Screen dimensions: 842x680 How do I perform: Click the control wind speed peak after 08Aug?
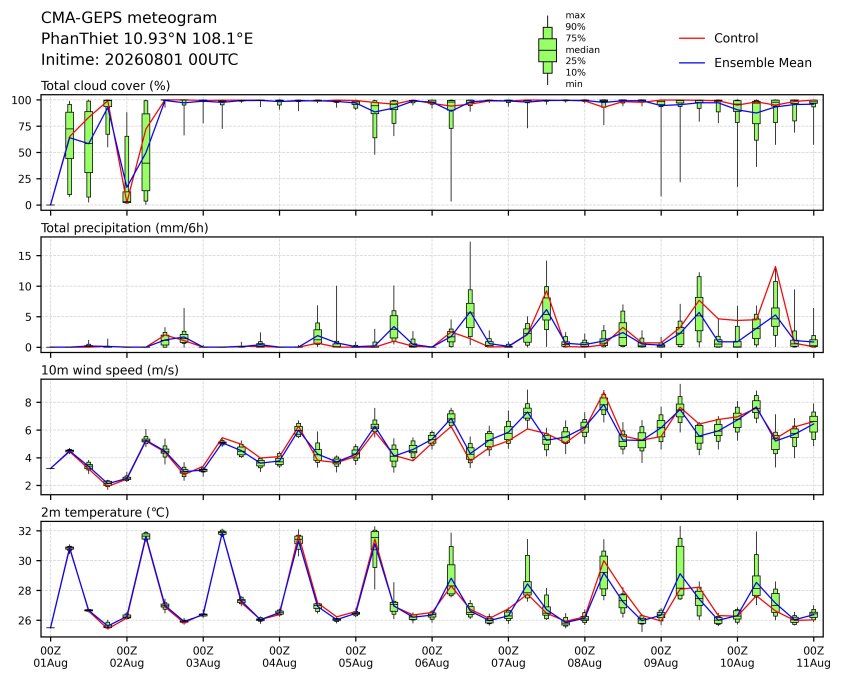tap(604, 392)
